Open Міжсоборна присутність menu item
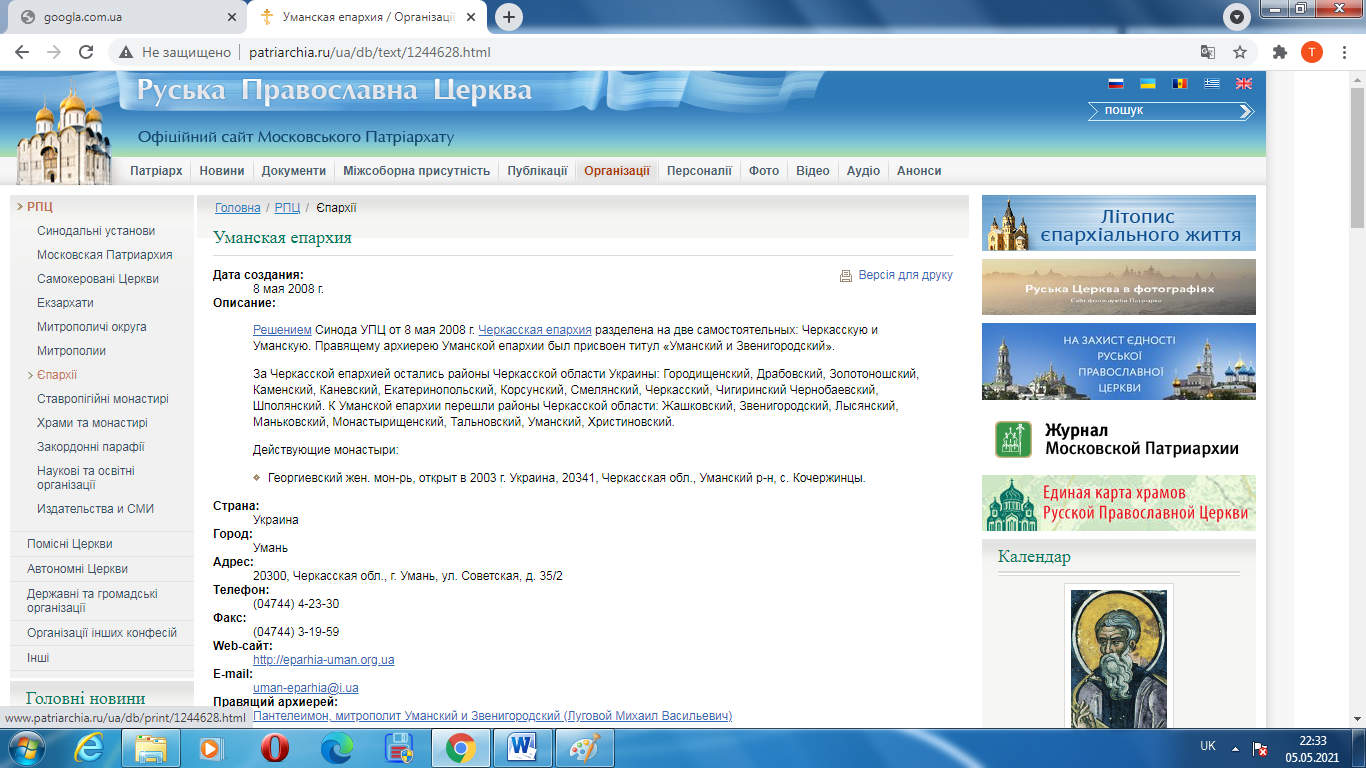 417,171
